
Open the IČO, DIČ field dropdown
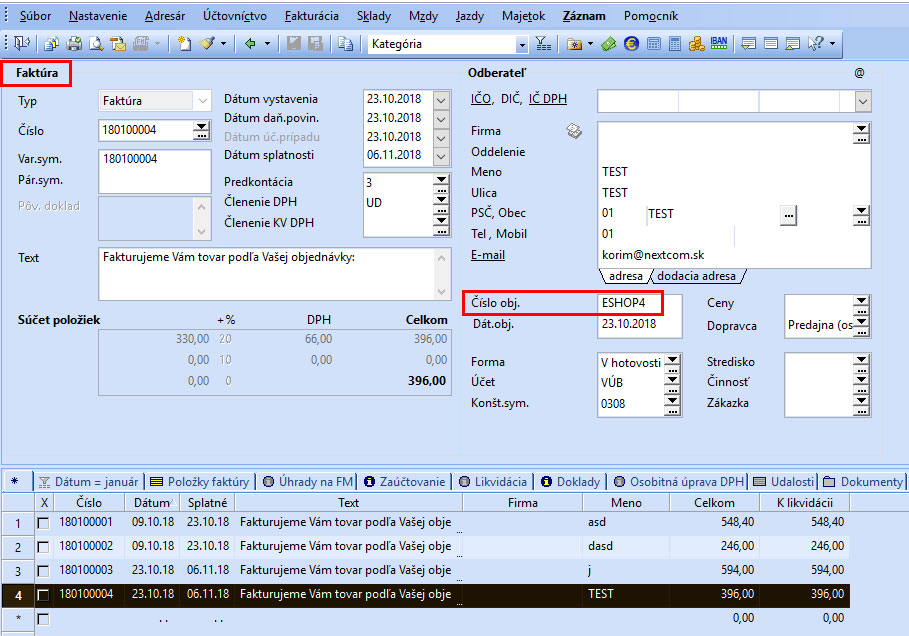(863, 101)
